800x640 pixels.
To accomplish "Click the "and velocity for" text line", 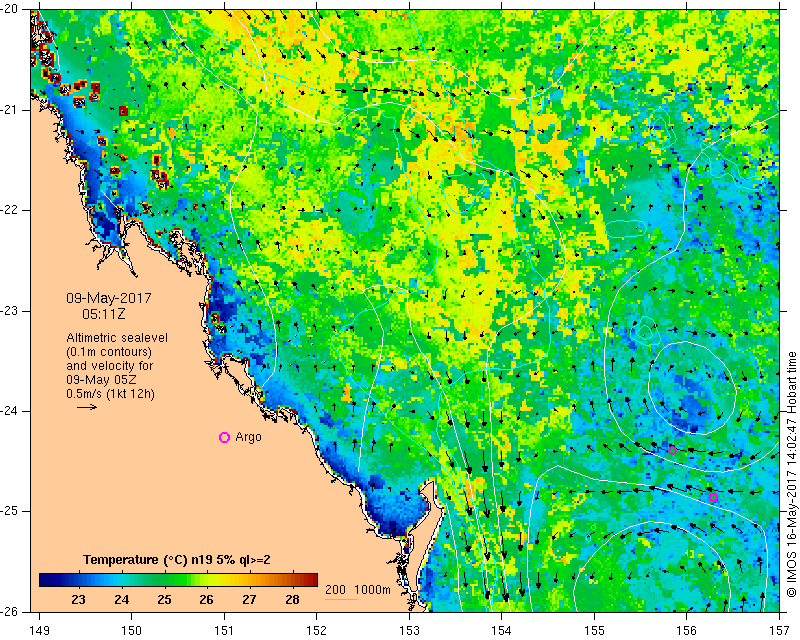I will point(109,366).
